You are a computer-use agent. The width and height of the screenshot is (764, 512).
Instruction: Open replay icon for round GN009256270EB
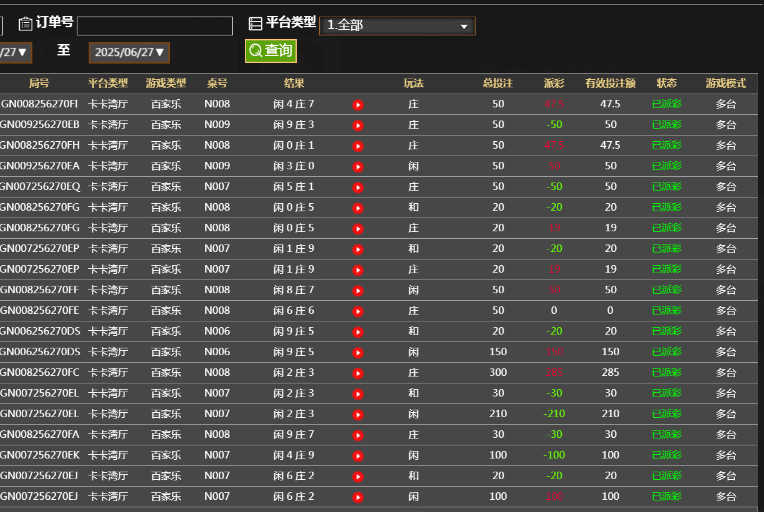click(358, 125)
